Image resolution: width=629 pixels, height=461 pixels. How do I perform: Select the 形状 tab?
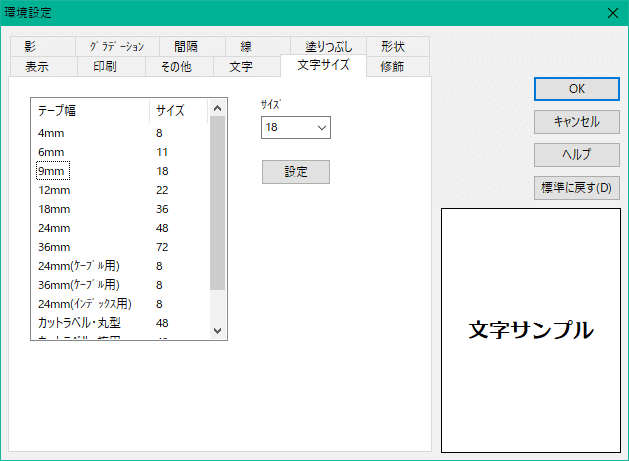point(392,46)
